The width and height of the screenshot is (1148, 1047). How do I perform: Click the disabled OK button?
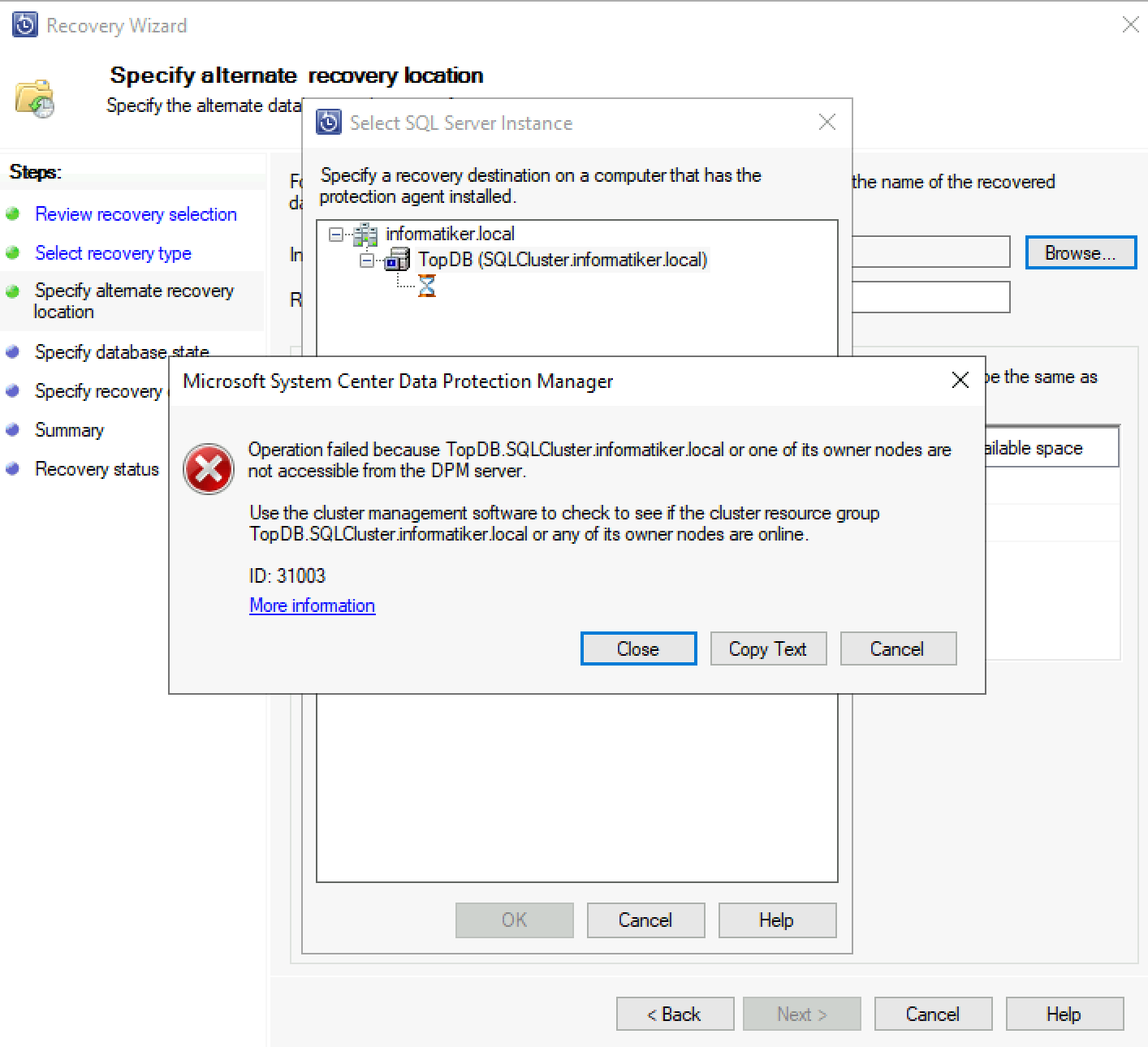point(514,920)
